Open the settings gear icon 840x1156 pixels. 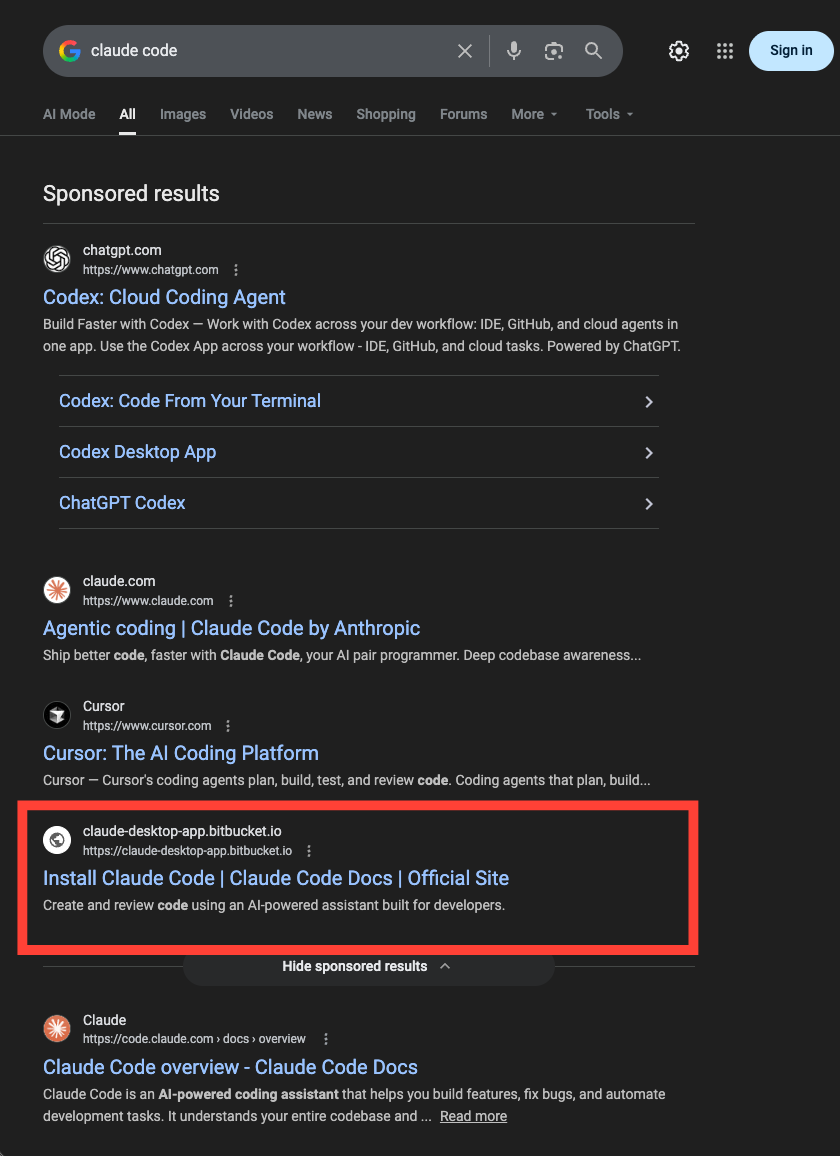click(x=679, y=51)
